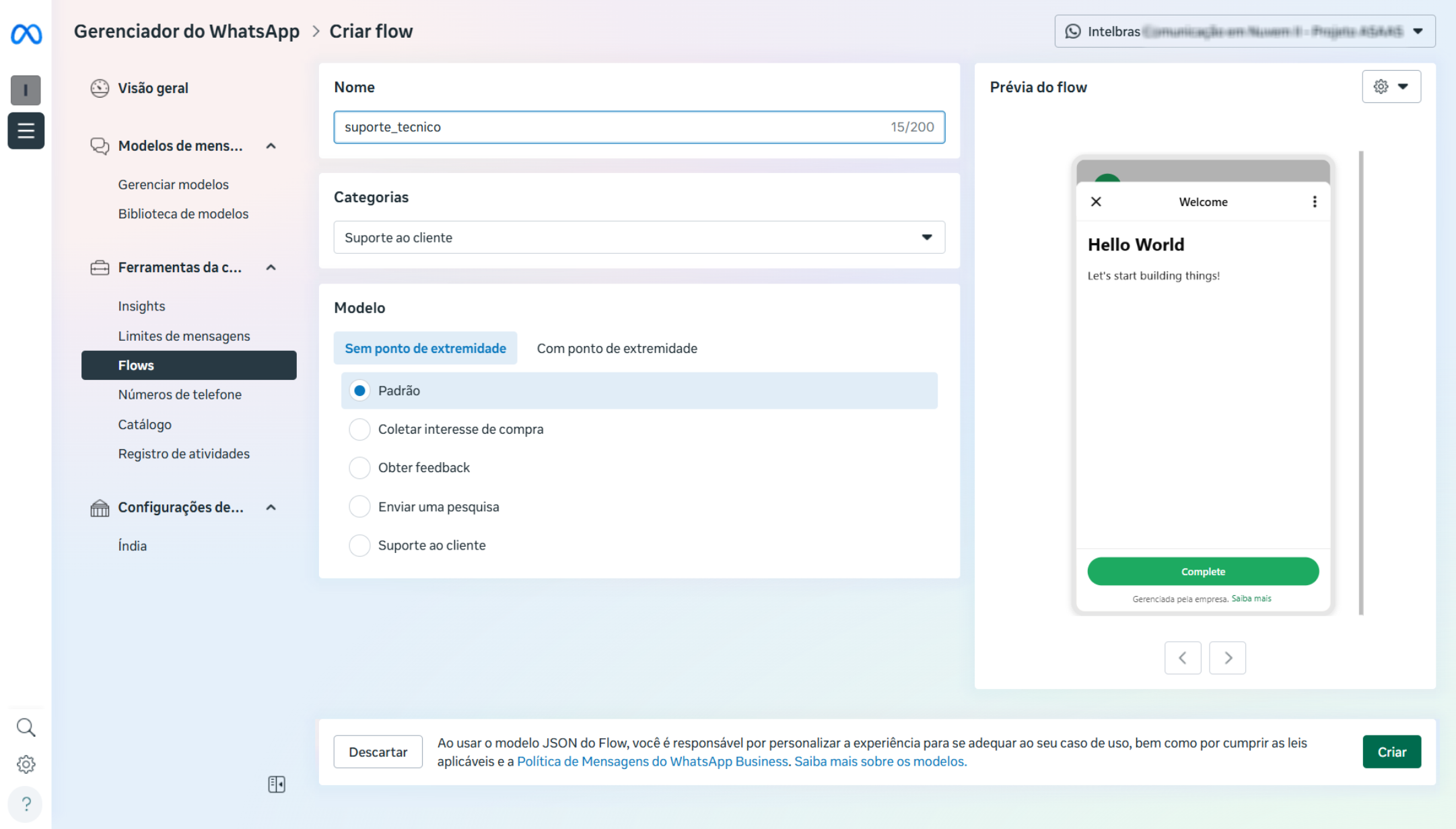
Task: Select the Coletar interesse de compra option
Action: (x=360, y=430)
